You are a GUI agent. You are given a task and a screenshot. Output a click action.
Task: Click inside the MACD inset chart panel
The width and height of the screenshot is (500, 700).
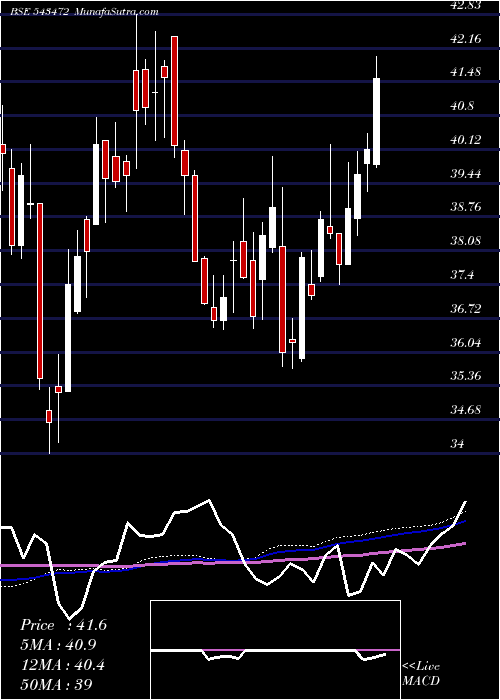[x=275, y=650]
